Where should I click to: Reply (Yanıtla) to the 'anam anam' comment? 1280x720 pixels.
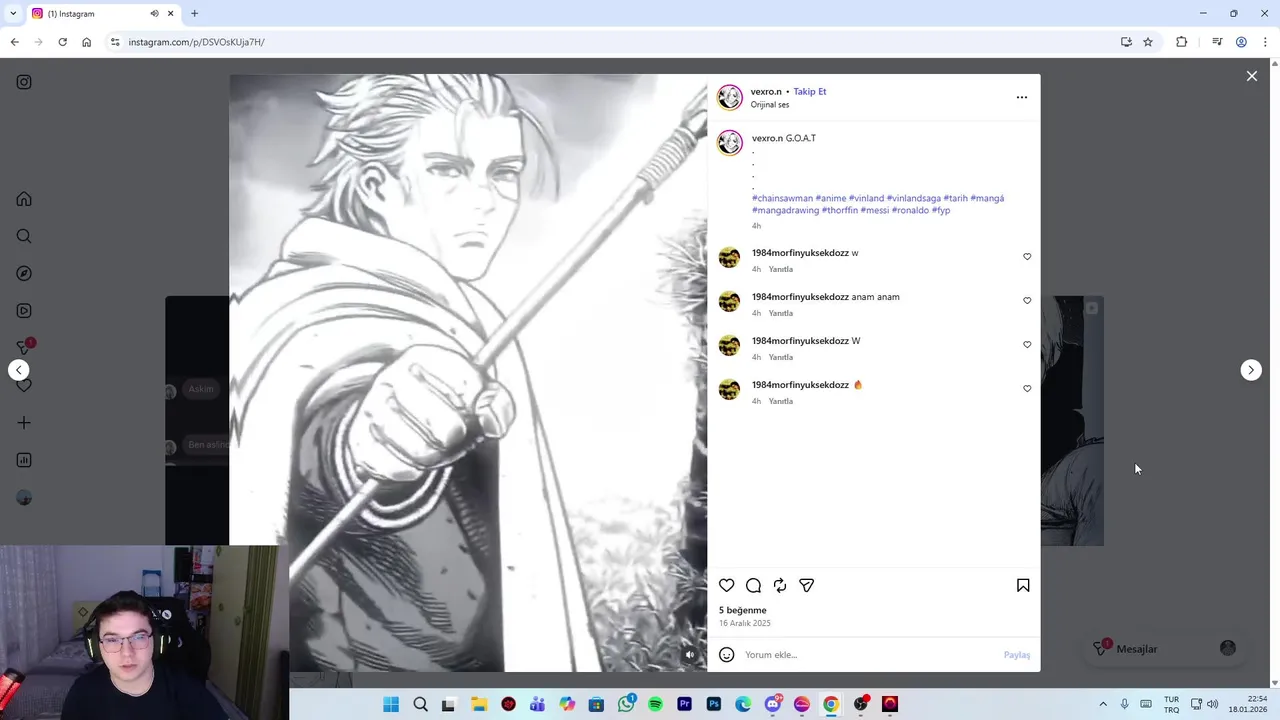780,313
